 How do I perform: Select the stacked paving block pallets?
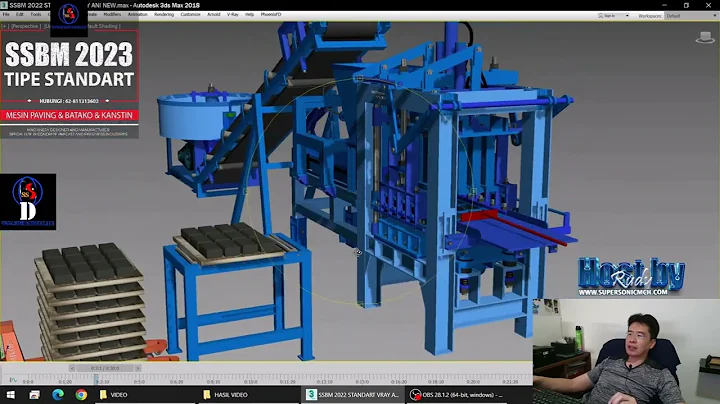pos(91,303)
